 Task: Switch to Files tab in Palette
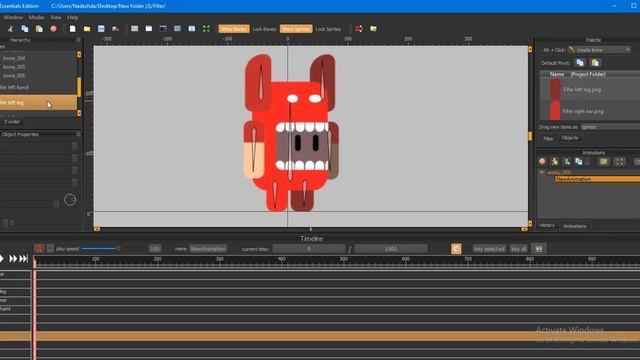click(x=548, y=139)
